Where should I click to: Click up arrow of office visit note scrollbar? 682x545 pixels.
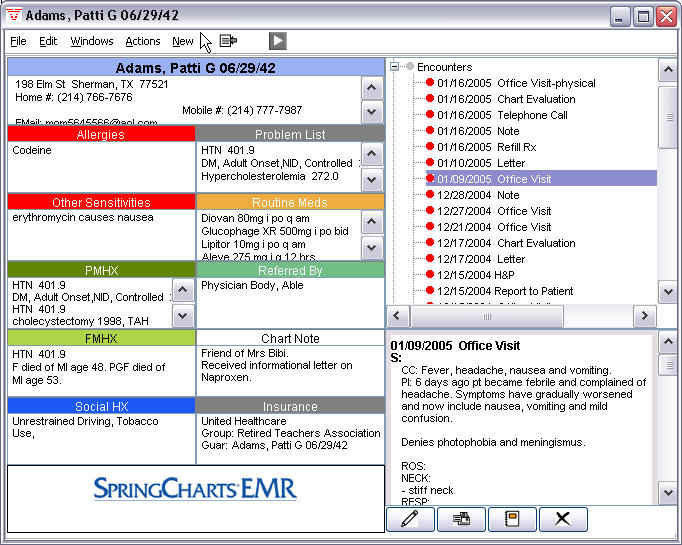click(x=668, y=342)
